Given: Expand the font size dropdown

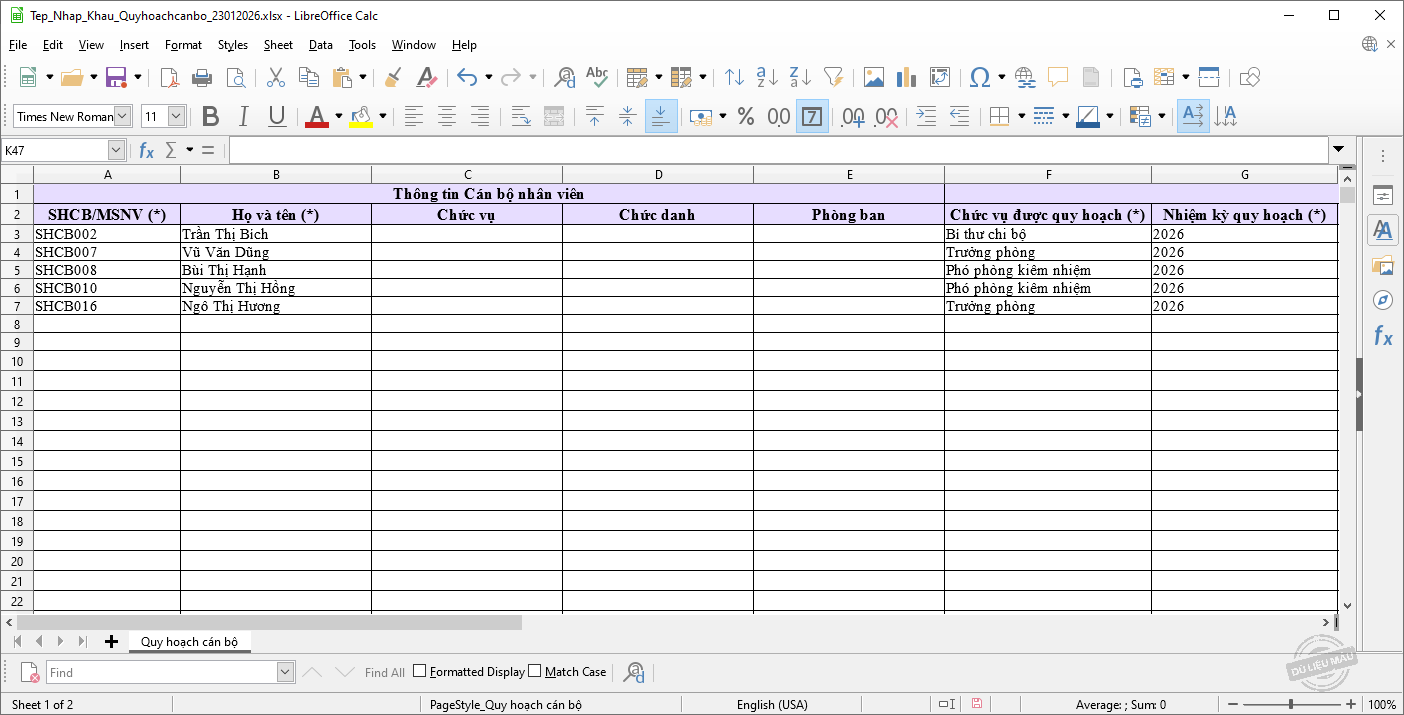Looking at the screenshot, I should [x=177, y=116].
